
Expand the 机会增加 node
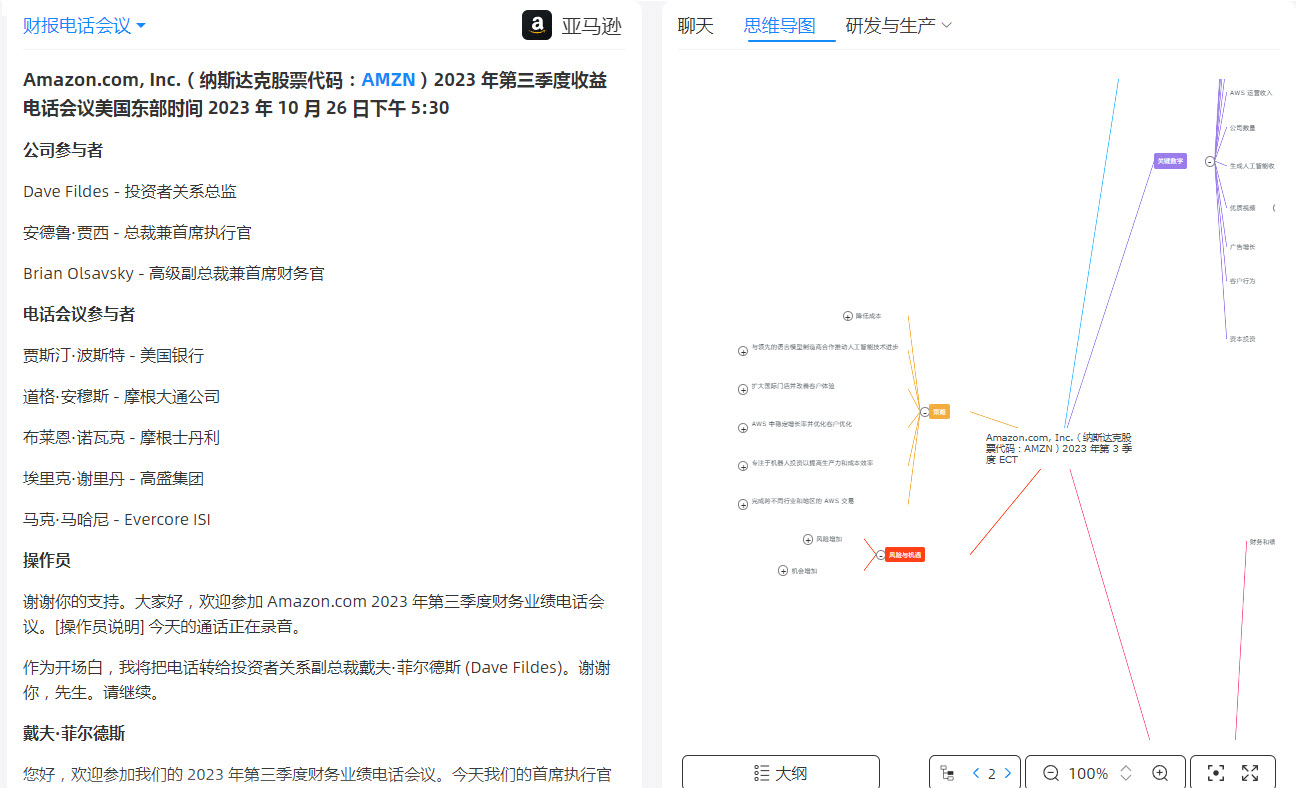[783, 571]
